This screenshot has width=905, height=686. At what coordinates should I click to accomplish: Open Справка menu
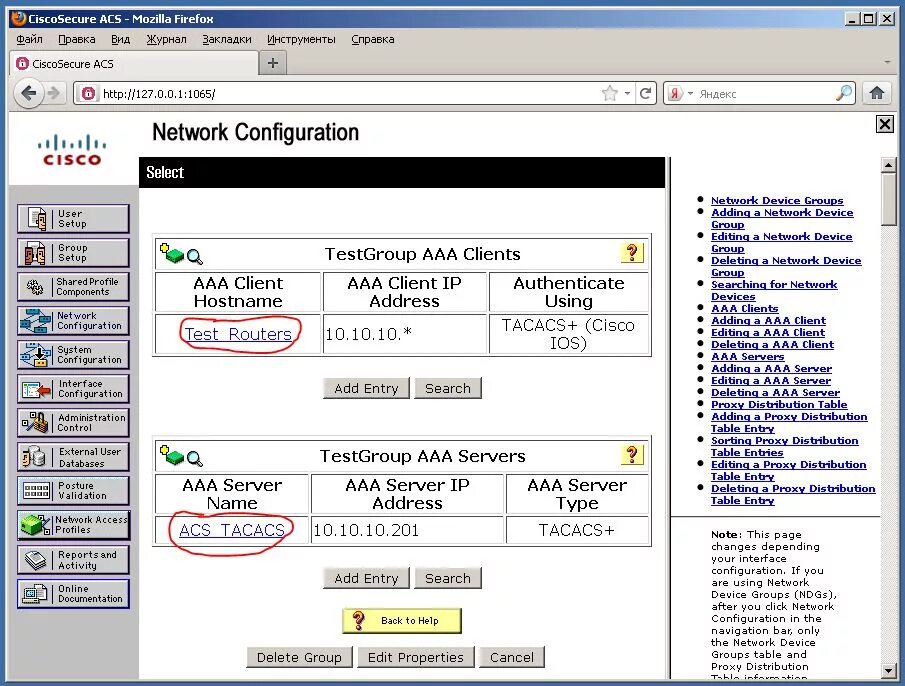(x=373, y=39)
